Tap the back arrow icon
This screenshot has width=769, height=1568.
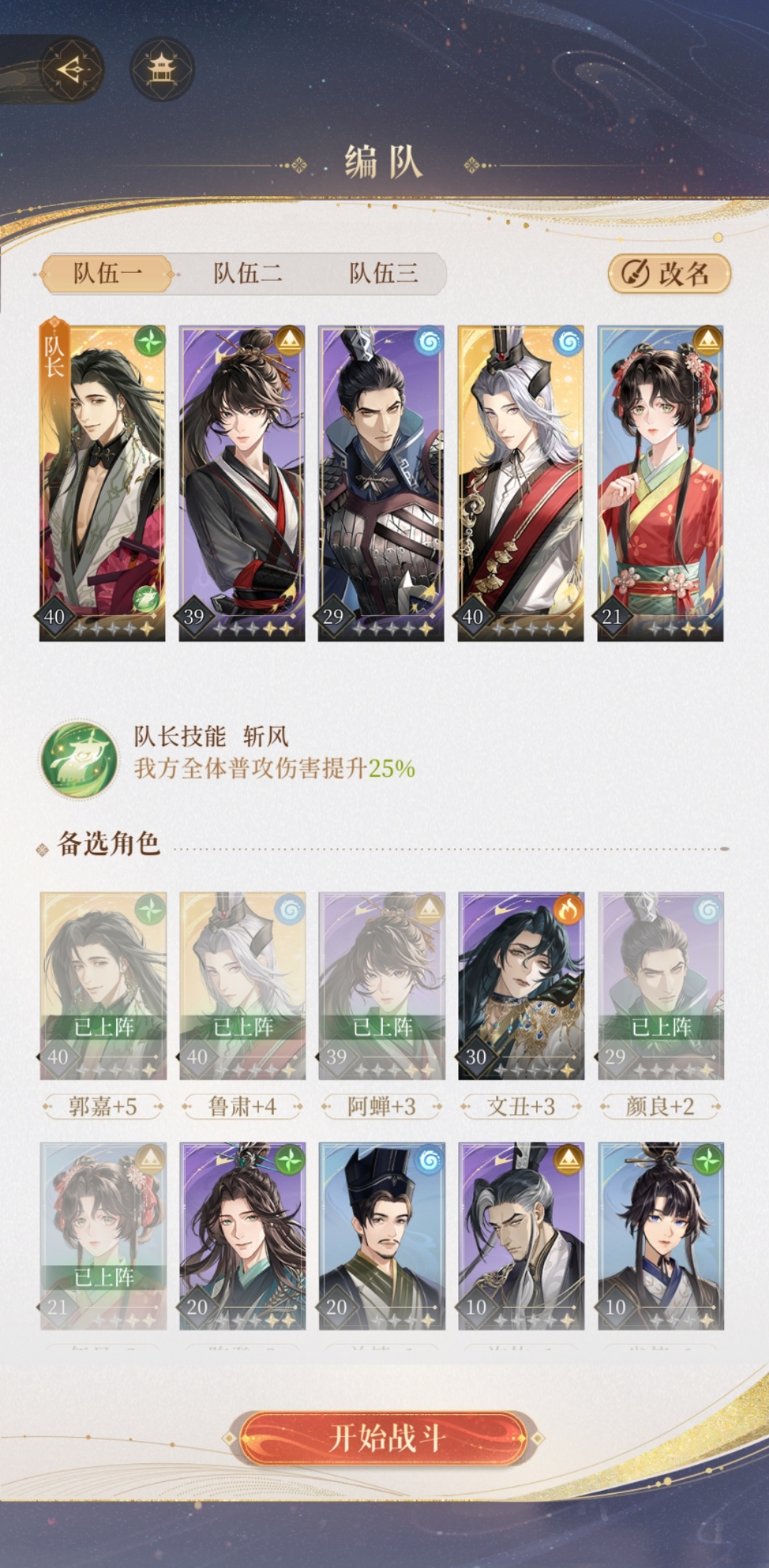(x=71, y=69)
